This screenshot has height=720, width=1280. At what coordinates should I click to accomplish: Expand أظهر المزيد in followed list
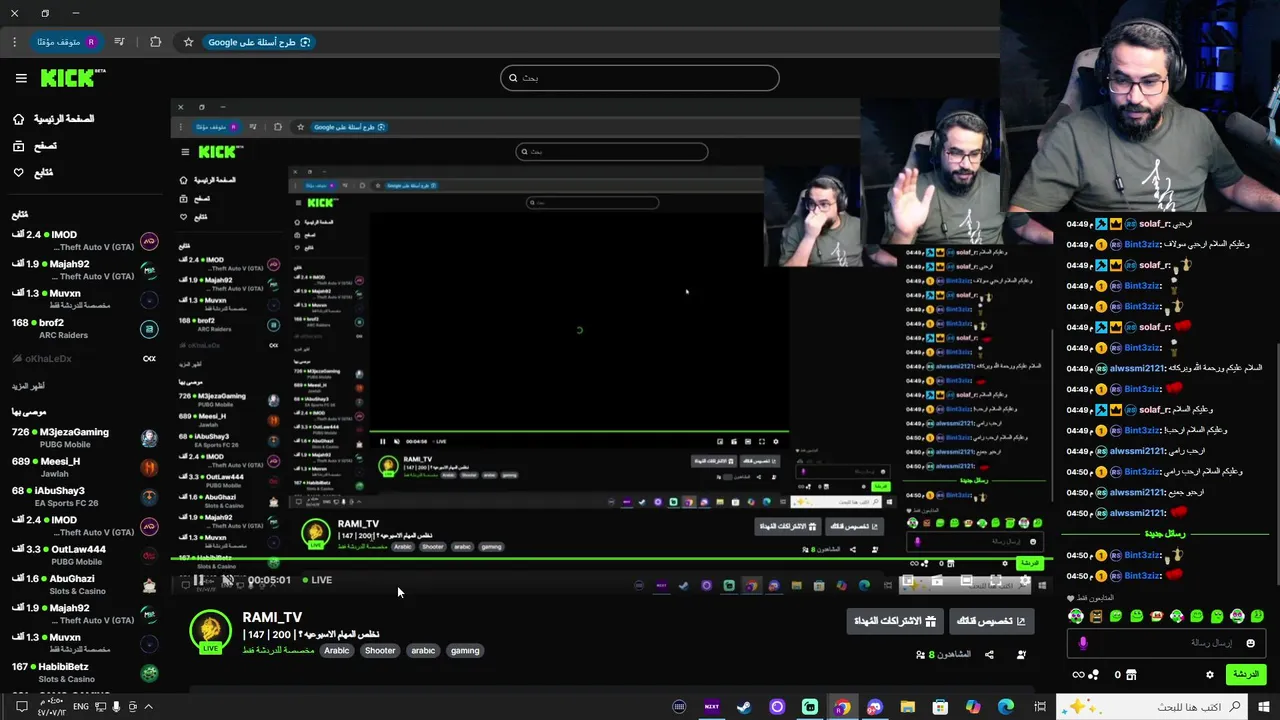(x=29, y=386)
